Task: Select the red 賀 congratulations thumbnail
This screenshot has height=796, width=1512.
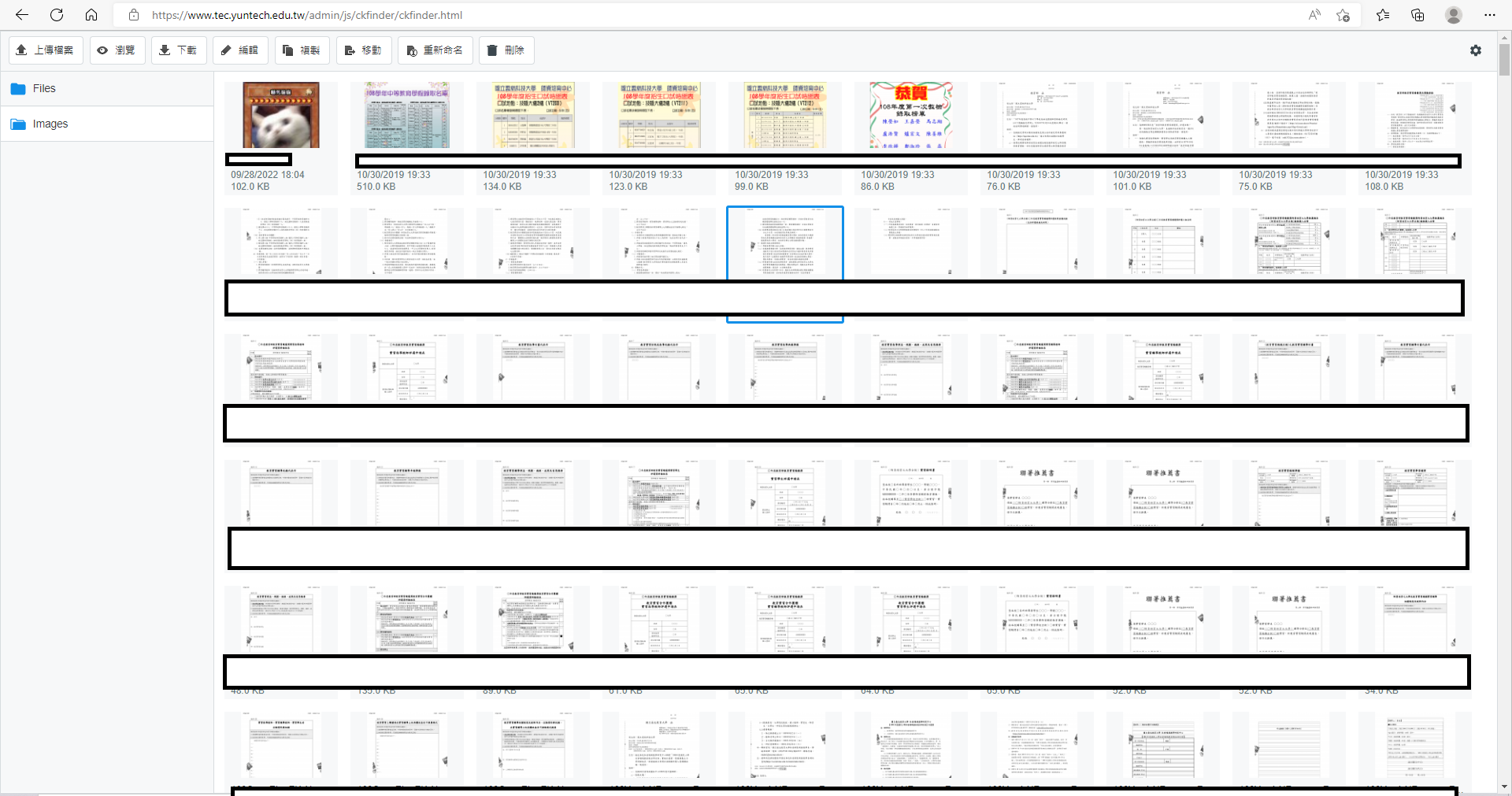Action: point(911,115)
